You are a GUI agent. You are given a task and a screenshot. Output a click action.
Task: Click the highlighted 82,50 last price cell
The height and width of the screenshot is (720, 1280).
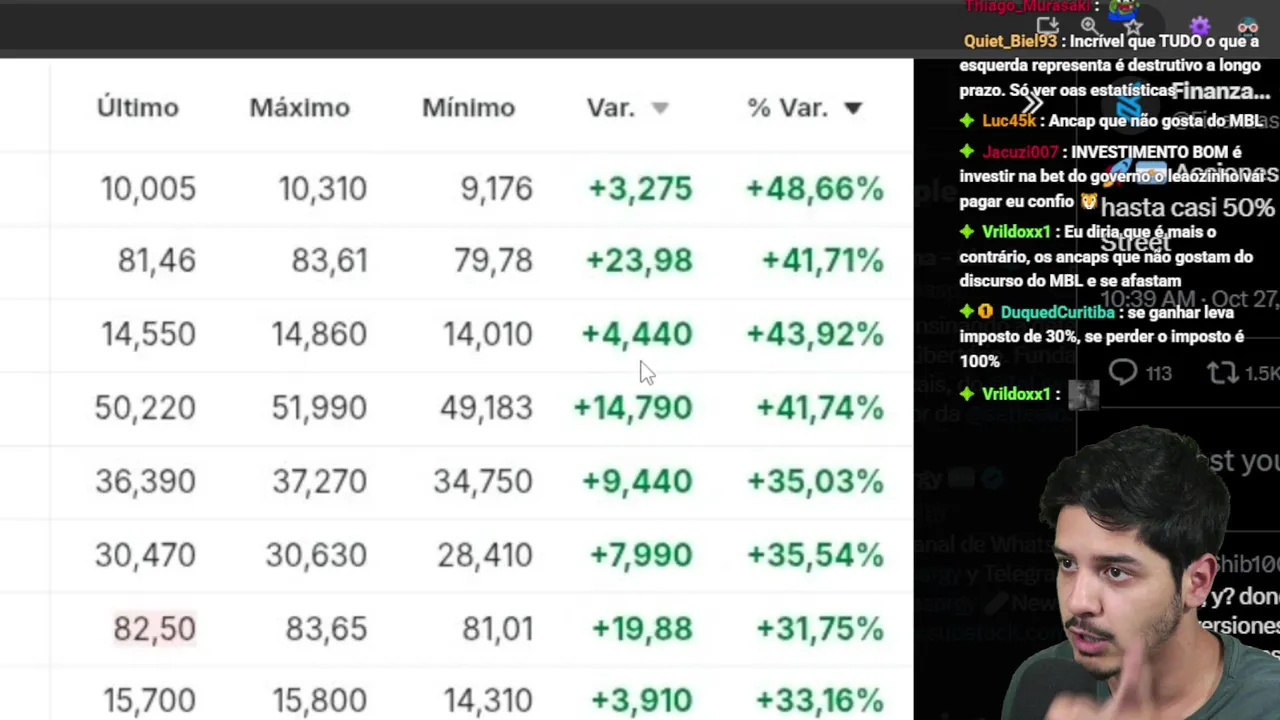pyautogui.click(x=154, y=628)
